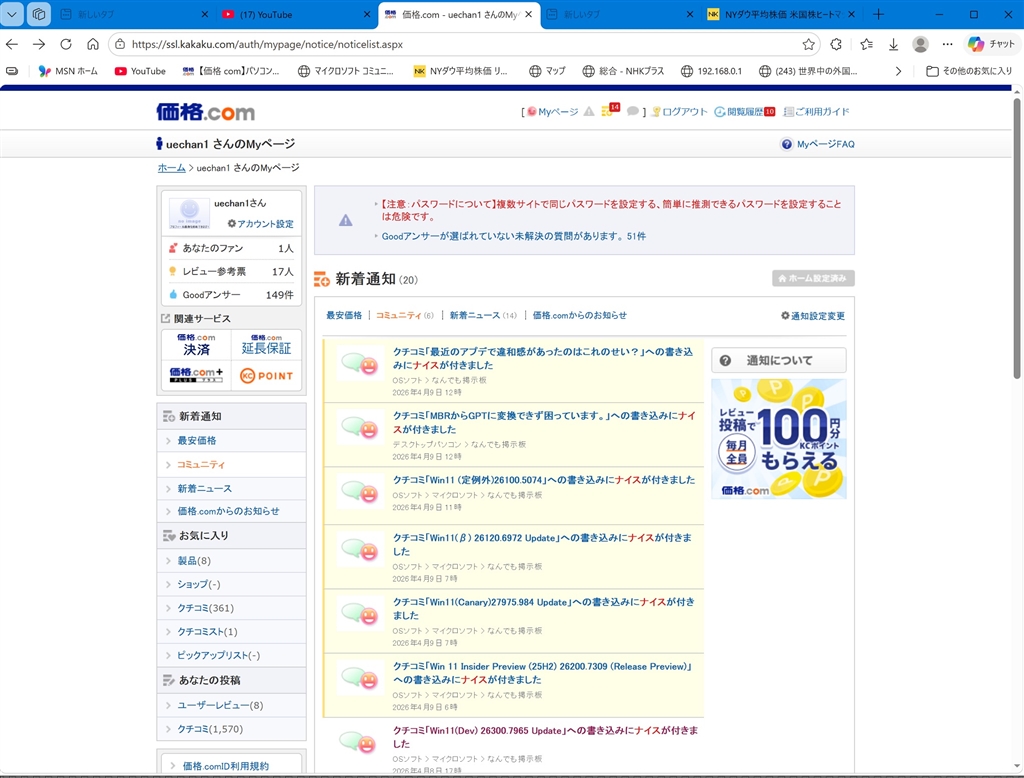This screenshot has width=1024, height=778.
Task: Open unresolved Goodアンサー questions 51件 link
Action: [x=513, y=236]
